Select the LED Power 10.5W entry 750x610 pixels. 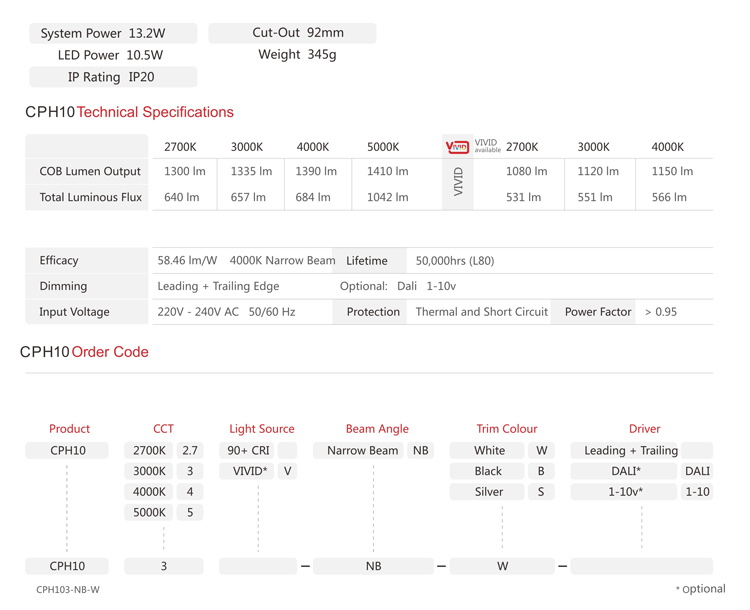click(x=110, y=55)
